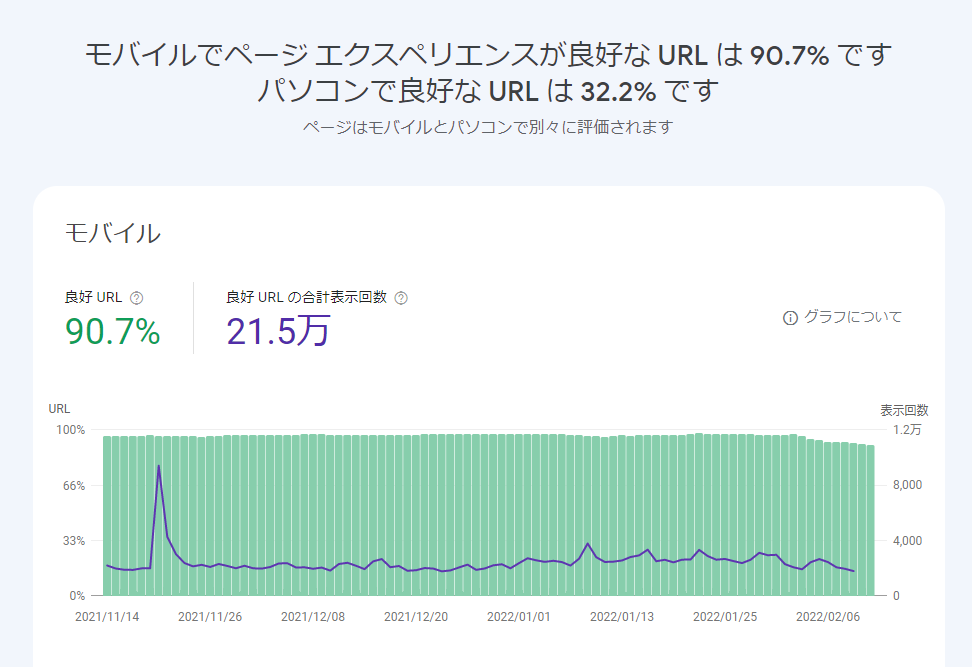Select the green 90.7% good URL value
The width and height of the screenshot is (972, 667).
(113, 331)
